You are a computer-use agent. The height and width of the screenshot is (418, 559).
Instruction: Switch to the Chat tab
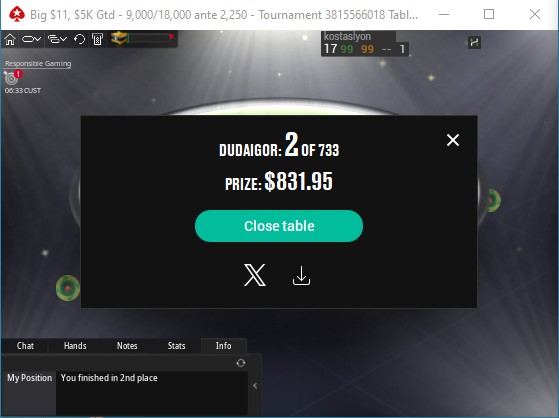25,346
